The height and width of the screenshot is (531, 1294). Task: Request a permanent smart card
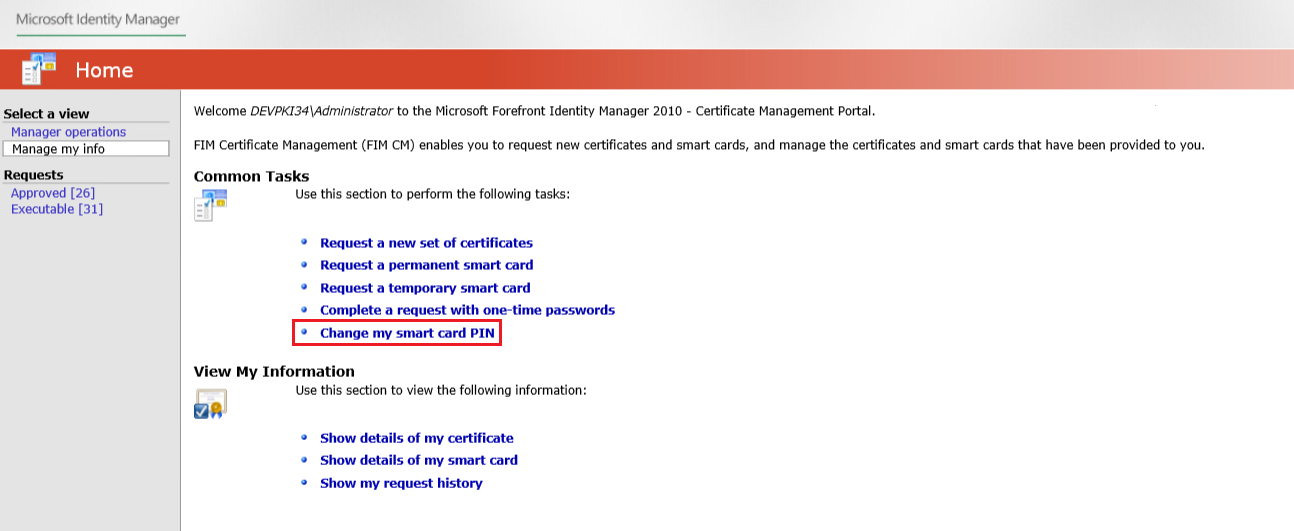[x=426, y=265]
